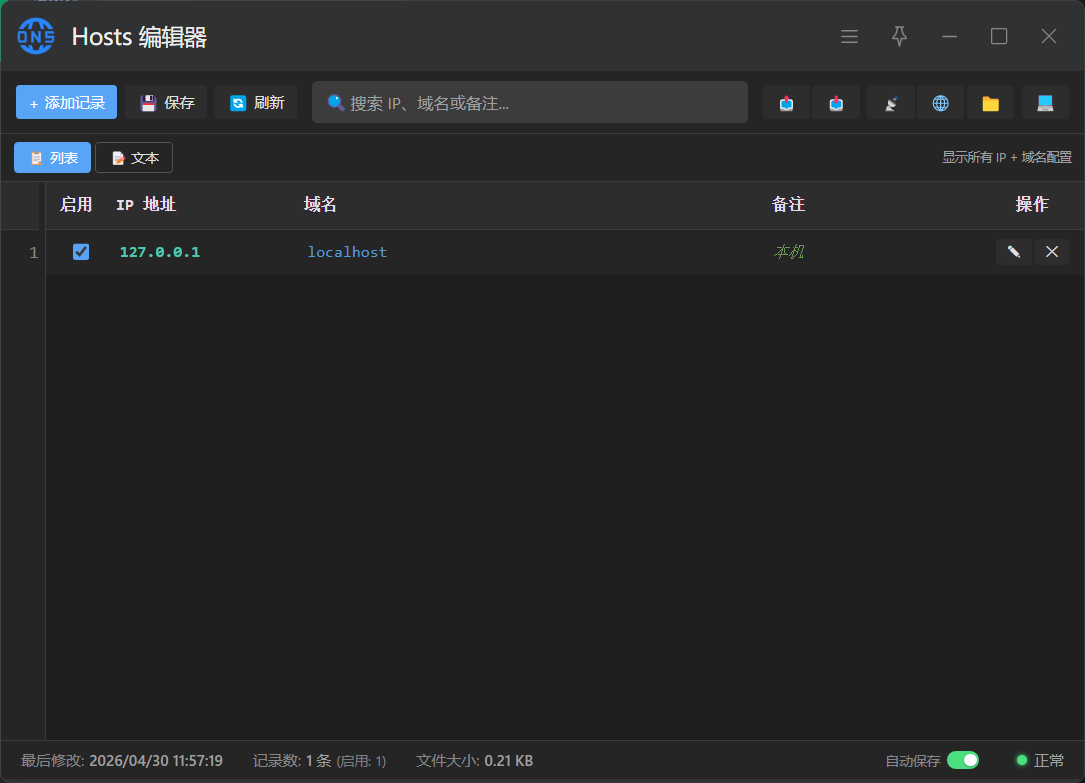Click the 文件大小 0.21 KB status entry
This screenshot has height=783, width=1085.
[x=475, y=761]
